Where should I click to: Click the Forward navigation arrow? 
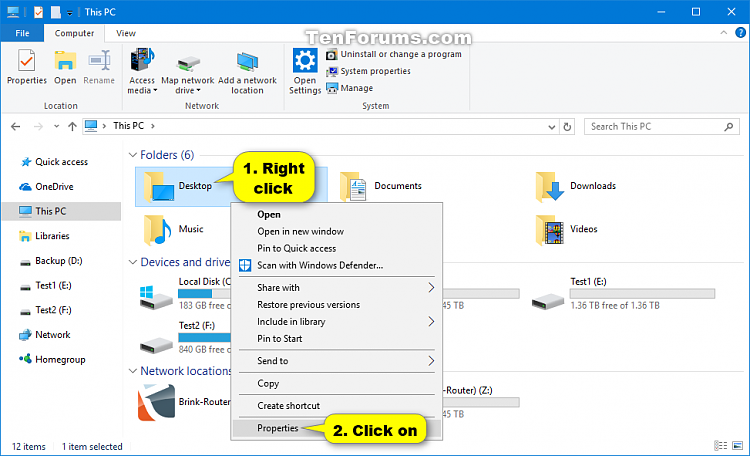click(x=38, y=126)
